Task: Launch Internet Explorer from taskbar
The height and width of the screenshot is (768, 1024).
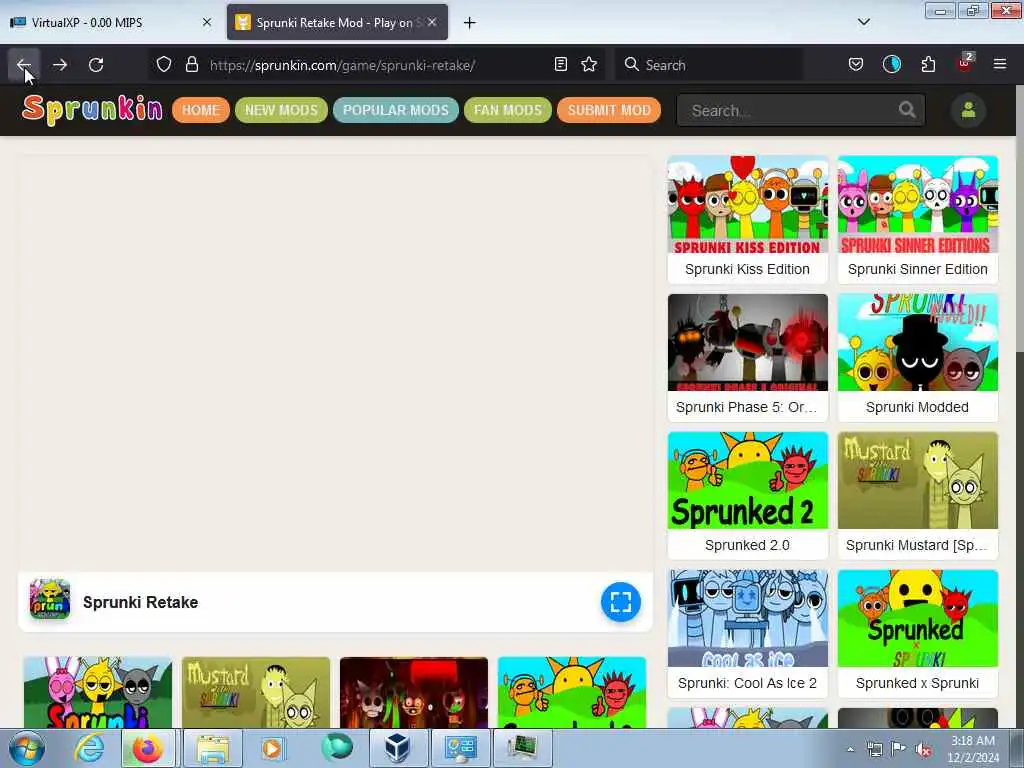Action: (x=88, y=748)
